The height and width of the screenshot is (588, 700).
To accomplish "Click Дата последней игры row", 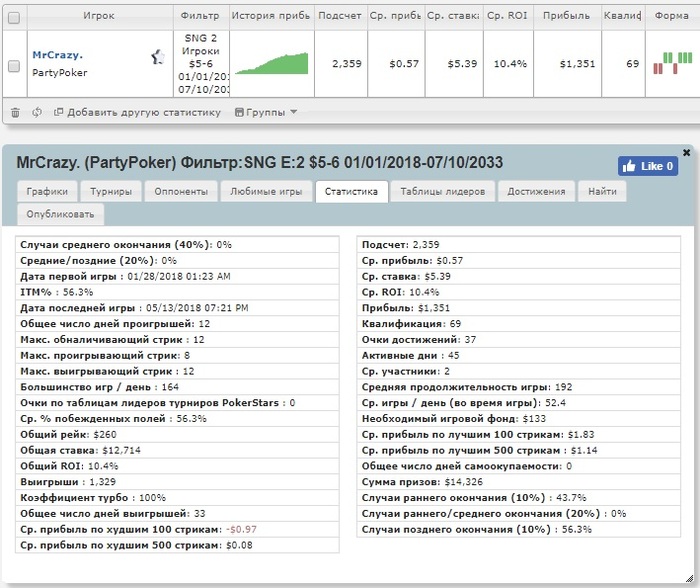I will point(177,308).
